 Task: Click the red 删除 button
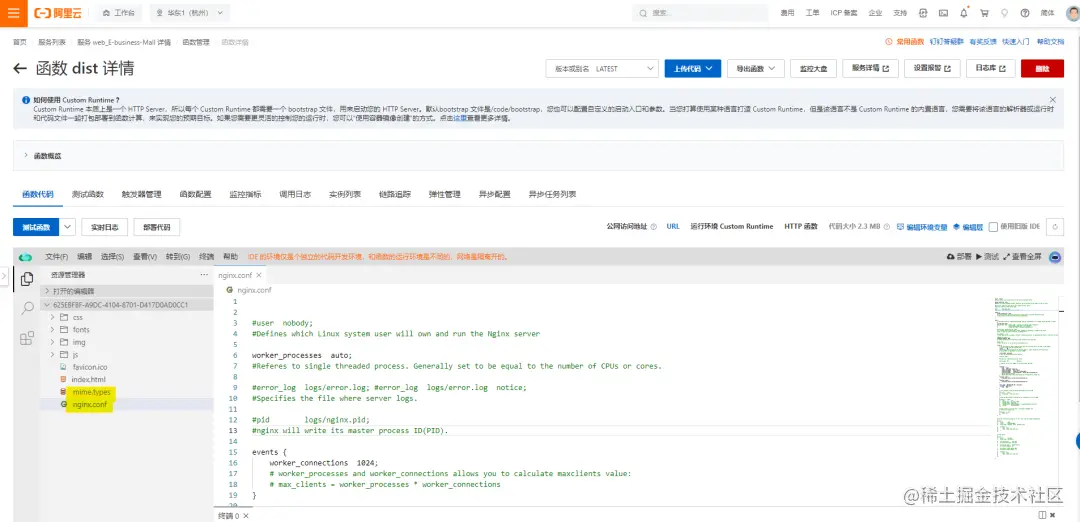pos(1042,68)
